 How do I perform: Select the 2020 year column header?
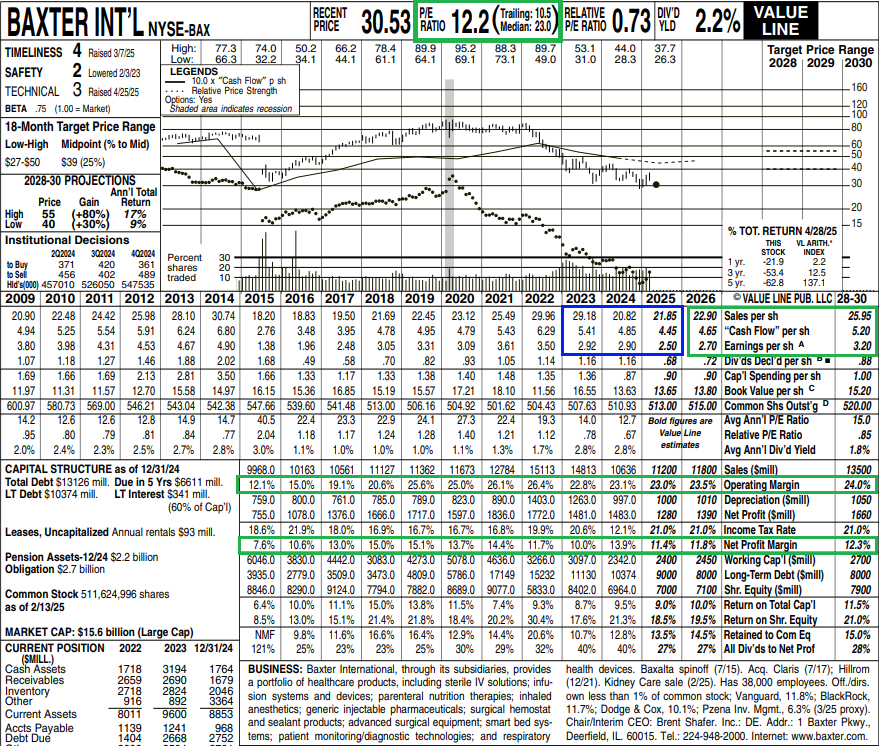460,299
